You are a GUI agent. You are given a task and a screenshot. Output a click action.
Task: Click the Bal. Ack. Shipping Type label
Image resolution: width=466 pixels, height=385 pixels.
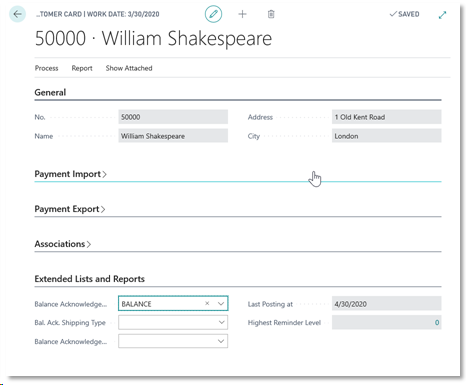(x=70, y=322)
